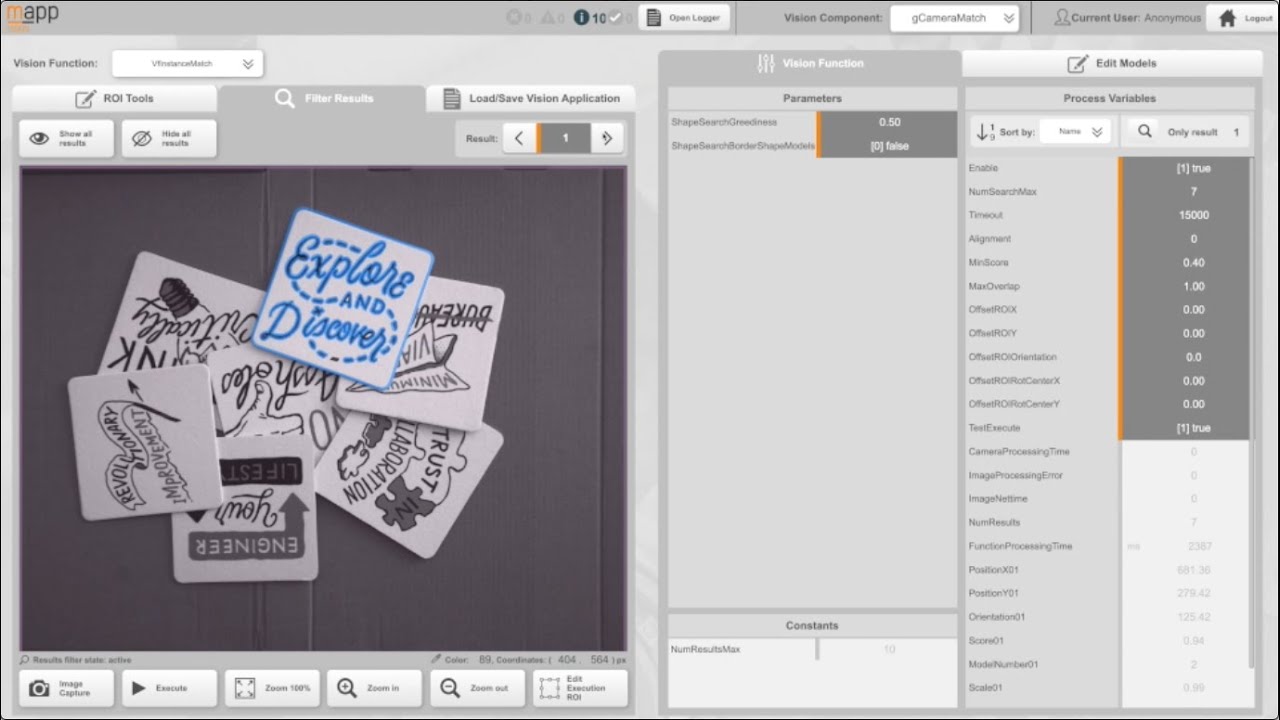Click the OffsetROIRotCenterY value field
The image size is (1280, 720).
tap(1186, 404)
